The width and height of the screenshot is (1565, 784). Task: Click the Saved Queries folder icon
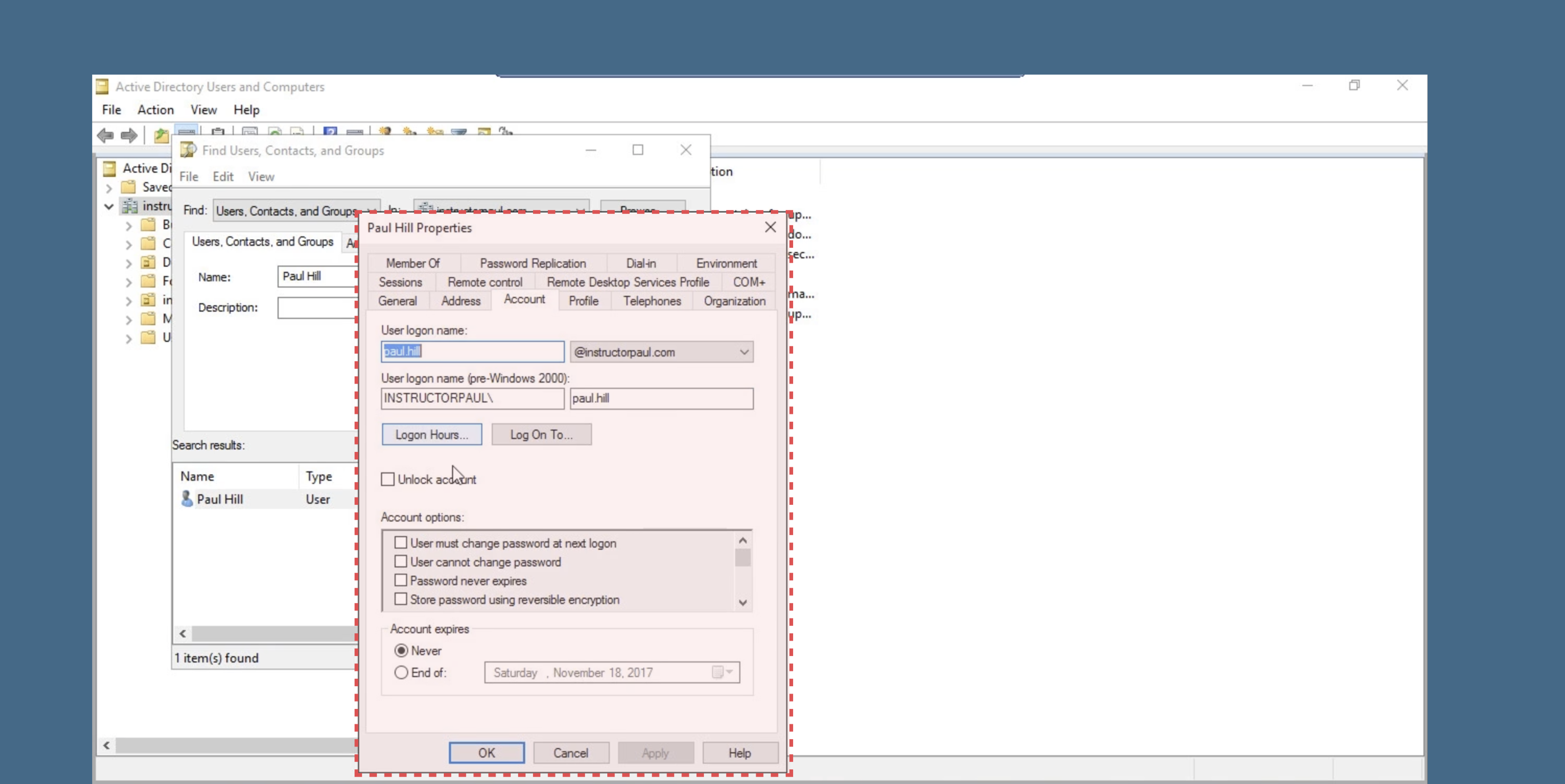(x=129, y=187)
